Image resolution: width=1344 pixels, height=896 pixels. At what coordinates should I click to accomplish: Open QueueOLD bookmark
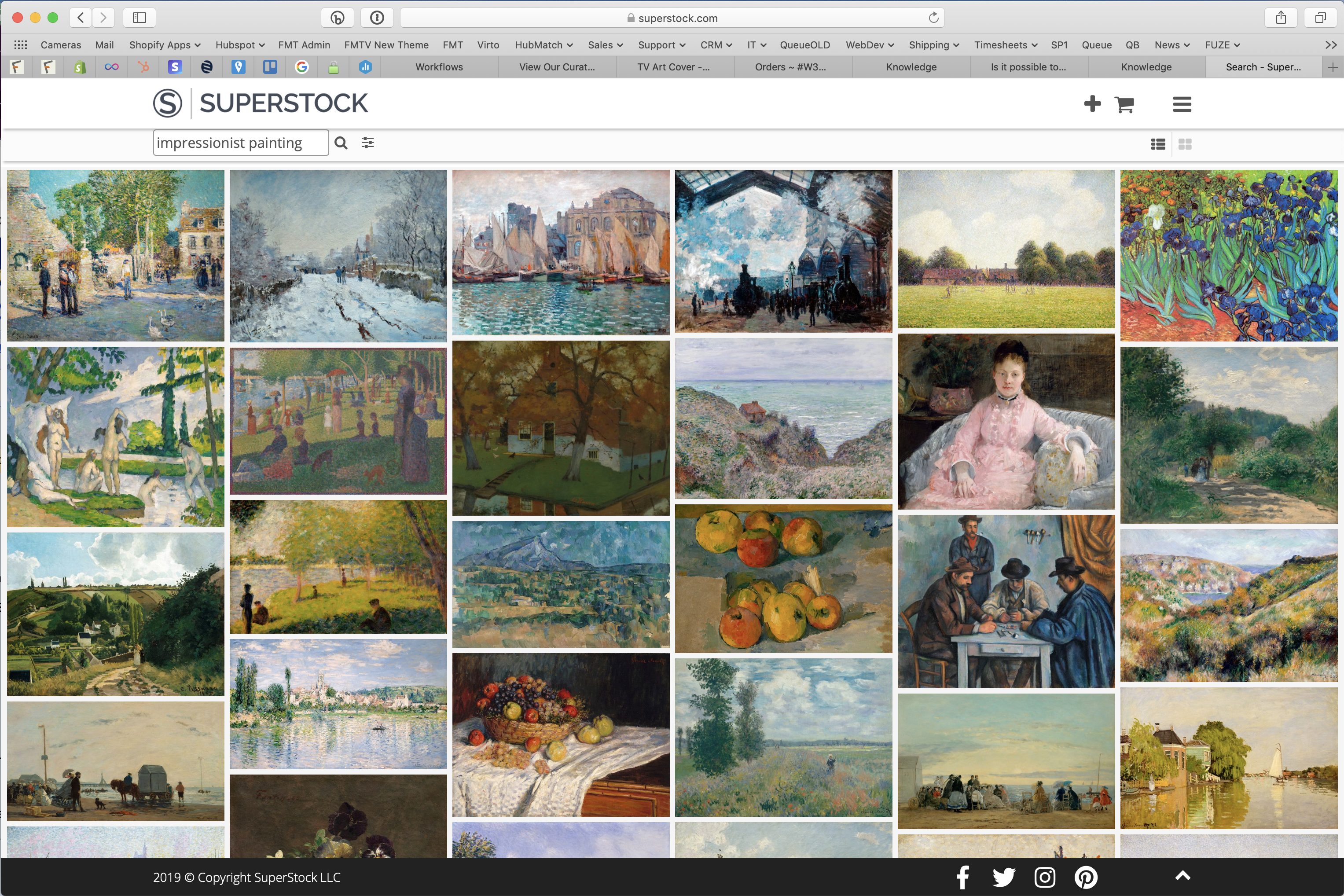(x=804, y=44)
